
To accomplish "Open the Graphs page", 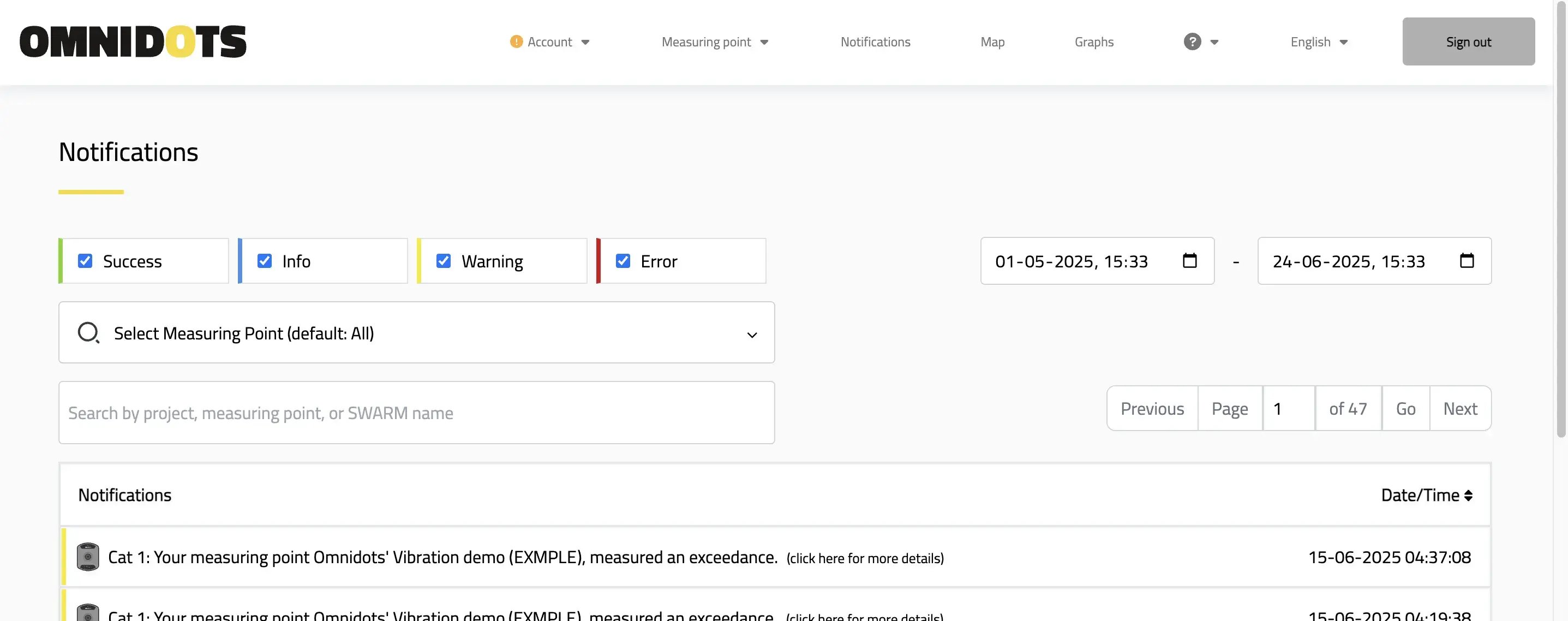I will click(x=1094, y=41).
